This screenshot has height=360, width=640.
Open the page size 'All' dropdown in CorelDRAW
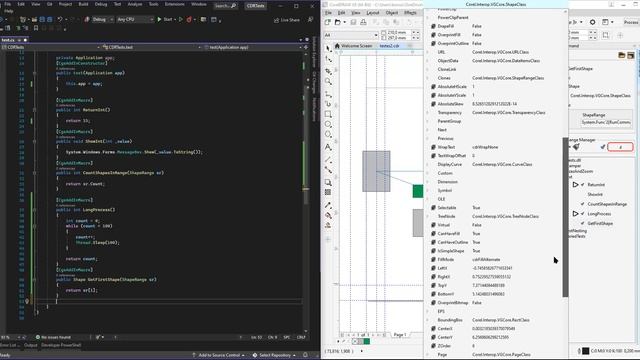tap(351, 35)
